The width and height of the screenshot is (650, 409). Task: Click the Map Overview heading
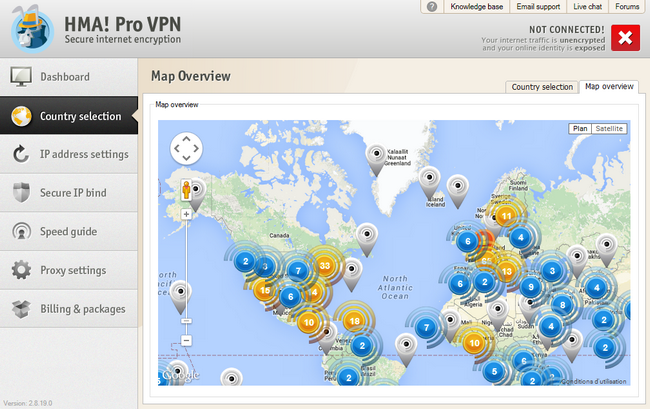191,76
